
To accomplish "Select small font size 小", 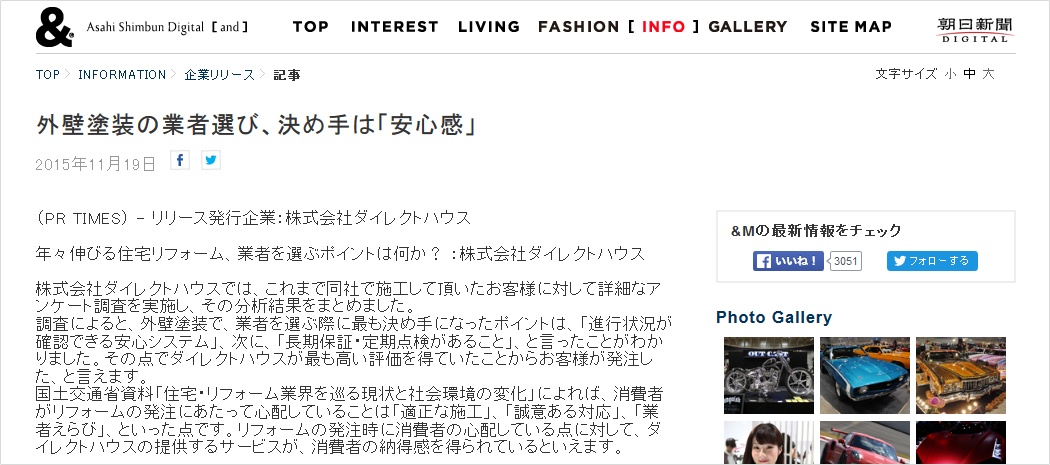I will (951, 74).
